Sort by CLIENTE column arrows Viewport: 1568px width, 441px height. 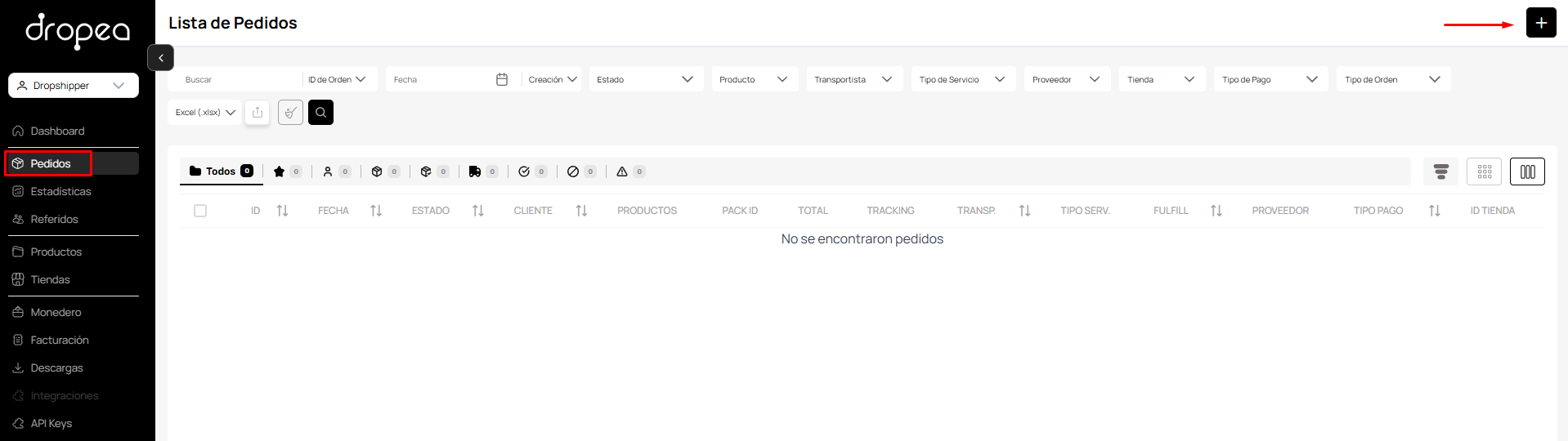pyautogui.click(x=581, y=211)
